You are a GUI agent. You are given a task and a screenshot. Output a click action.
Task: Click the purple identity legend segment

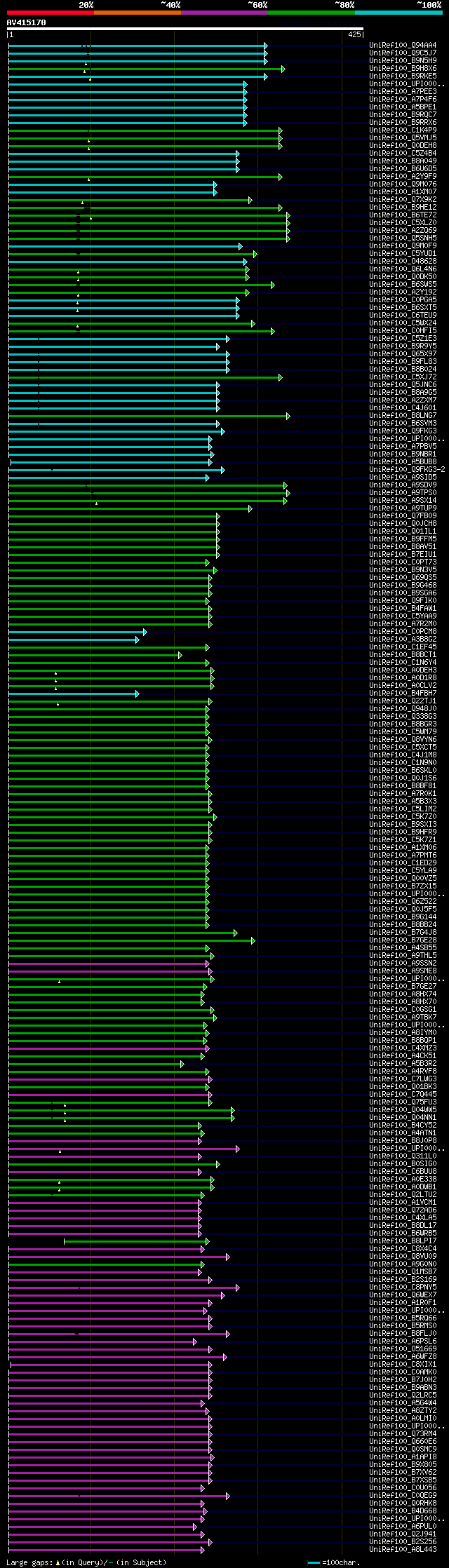(x=224, y=13)
